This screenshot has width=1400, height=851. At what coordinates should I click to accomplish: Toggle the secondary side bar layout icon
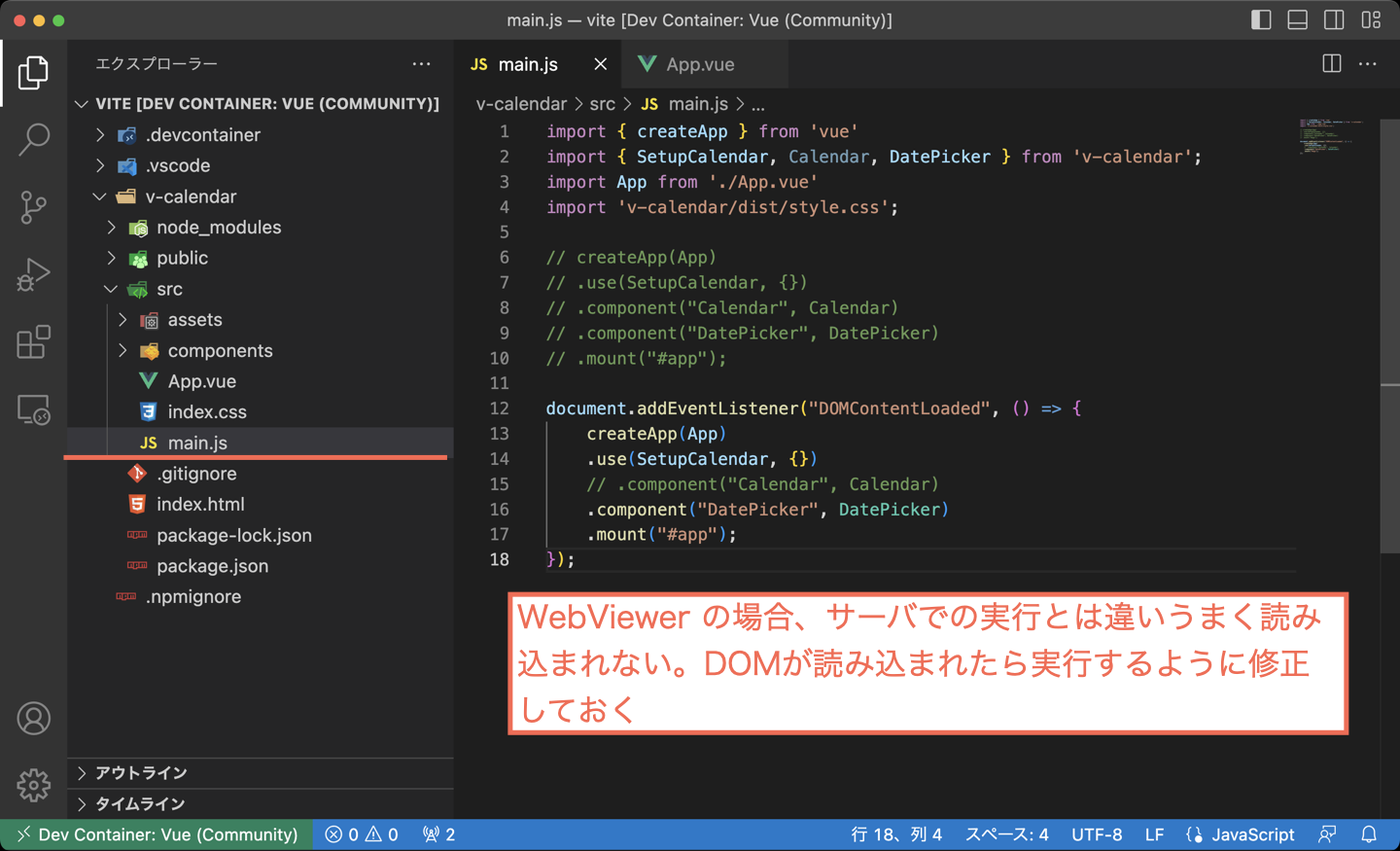1334,19
